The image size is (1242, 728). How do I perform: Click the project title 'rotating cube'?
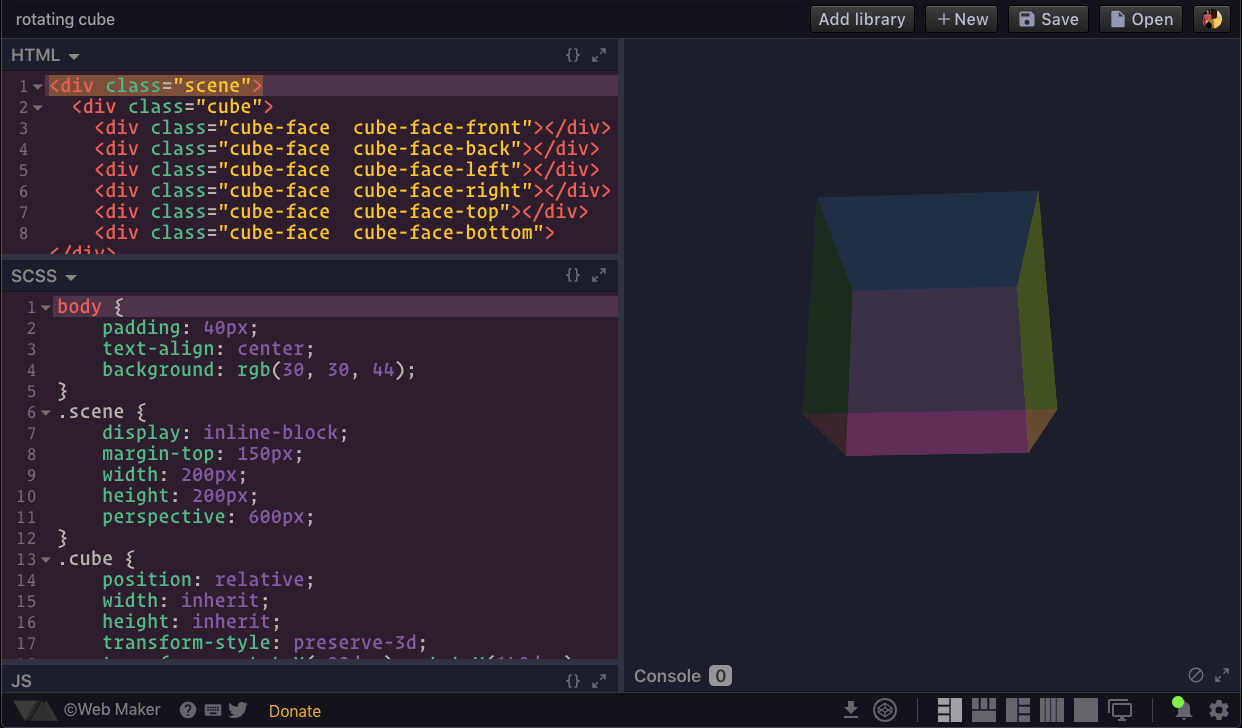[65, 18]
